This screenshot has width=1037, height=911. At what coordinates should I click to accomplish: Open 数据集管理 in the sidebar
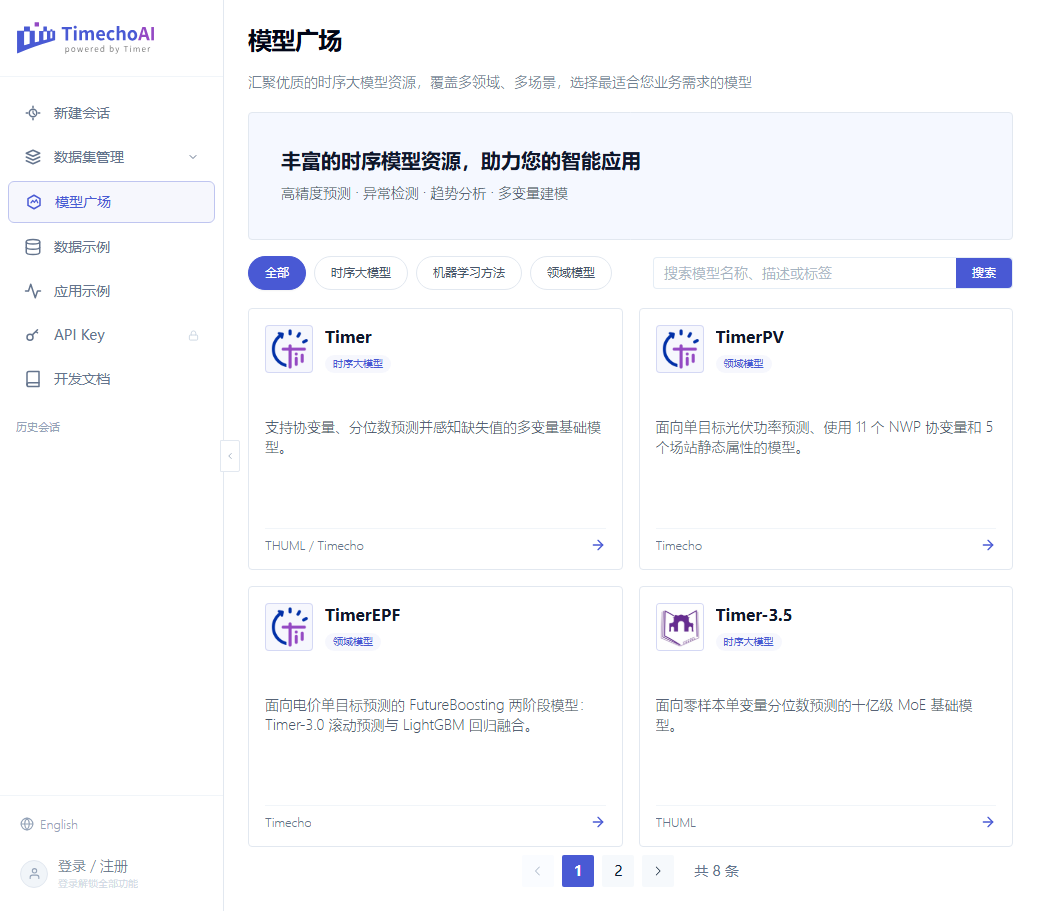(111, 157)
